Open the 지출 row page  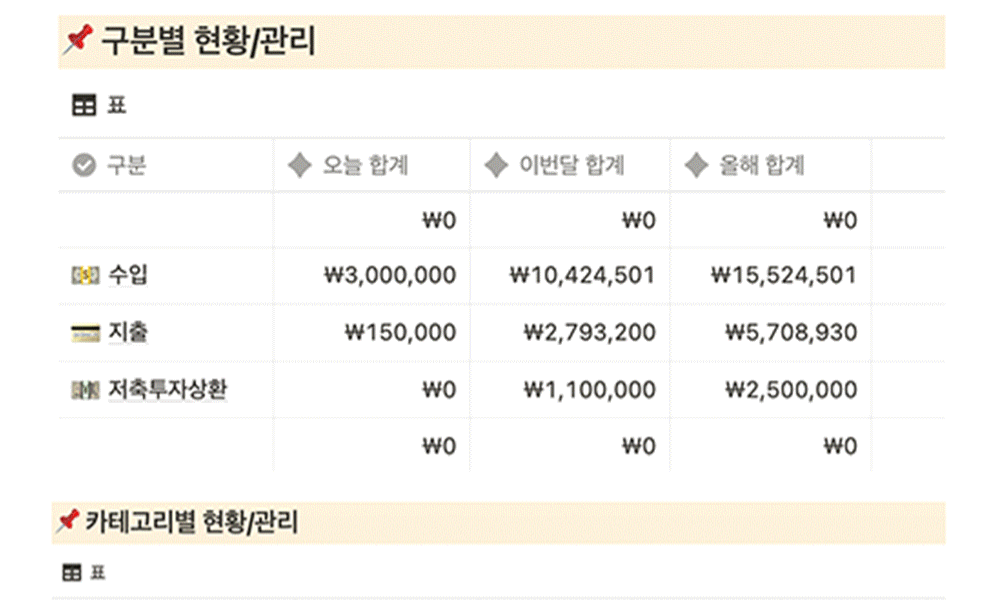click(128, 332)
